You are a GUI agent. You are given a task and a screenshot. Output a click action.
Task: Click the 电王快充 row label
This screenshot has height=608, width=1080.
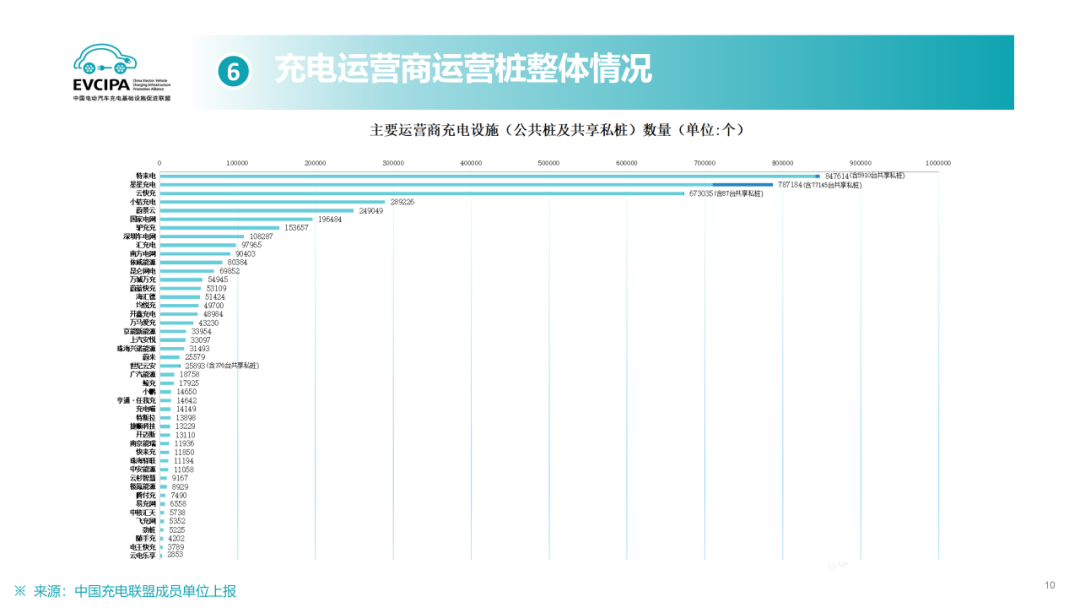point(143,547)
